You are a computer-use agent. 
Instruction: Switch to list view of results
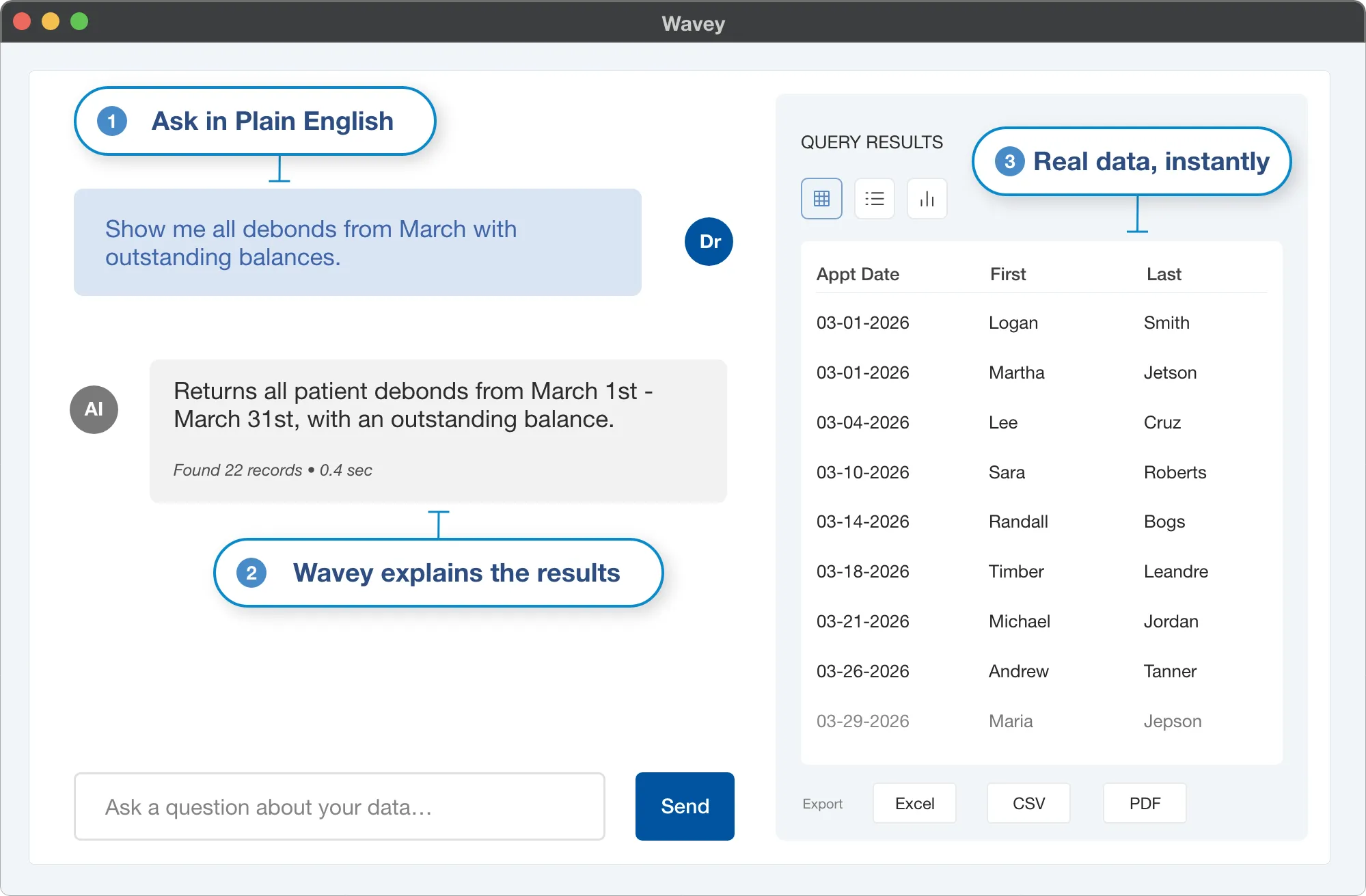pyautogui.click(x=874, y=199)
